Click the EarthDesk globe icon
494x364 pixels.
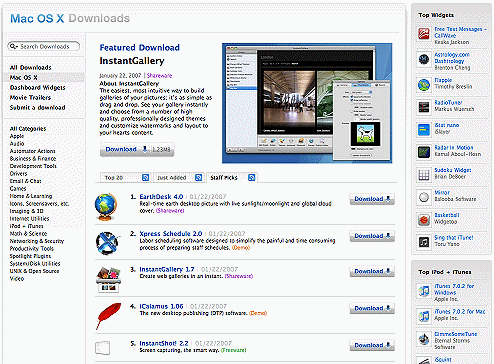[106, 207]
